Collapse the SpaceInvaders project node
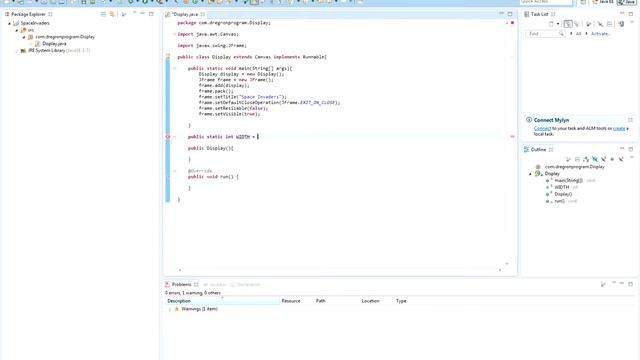Viewport: 640px width, 360px height. pyautogui.click(x=9, y=24)
